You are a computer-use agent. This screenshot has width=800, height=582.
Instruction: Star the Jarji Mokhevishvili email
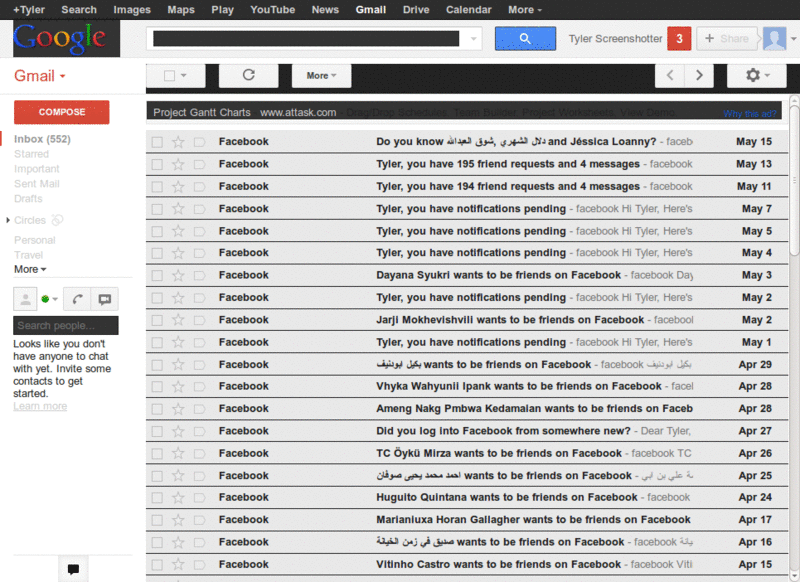click(x=178, y=320)
